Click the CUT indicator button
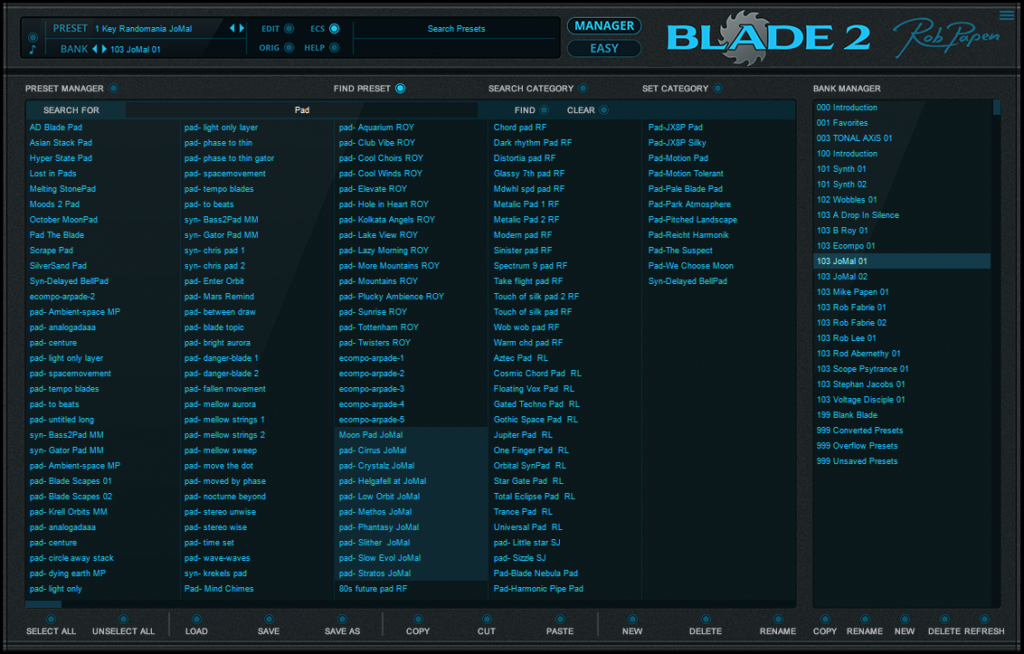 (x=487, y=619)
